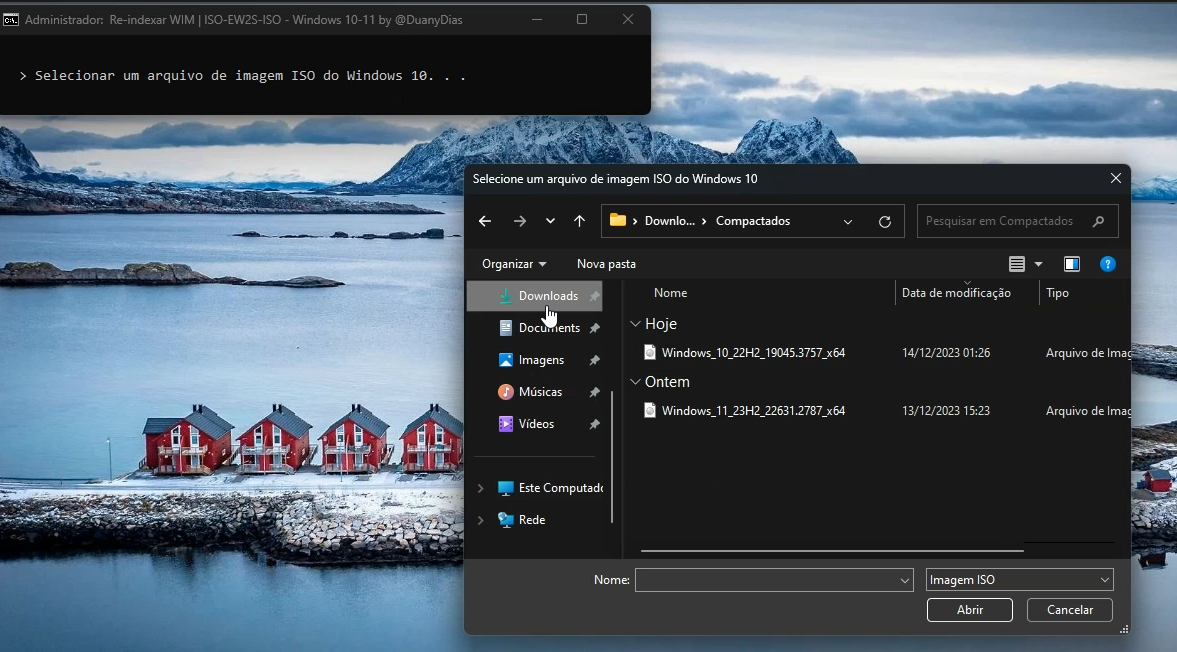Screen dimensions: 1177x652
Task: Click the Cancelar button
Action: [1069, 609]
